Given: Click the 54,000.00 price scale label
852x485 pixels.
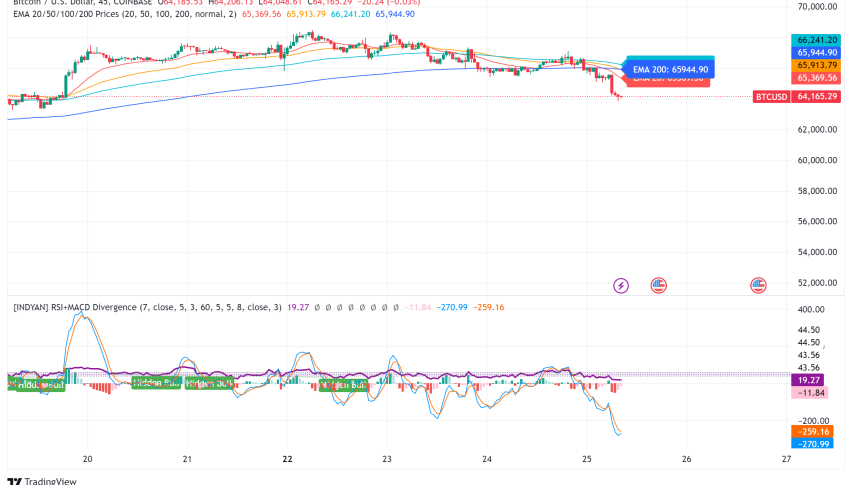Looking at the screenshot, I should point(817,252).
